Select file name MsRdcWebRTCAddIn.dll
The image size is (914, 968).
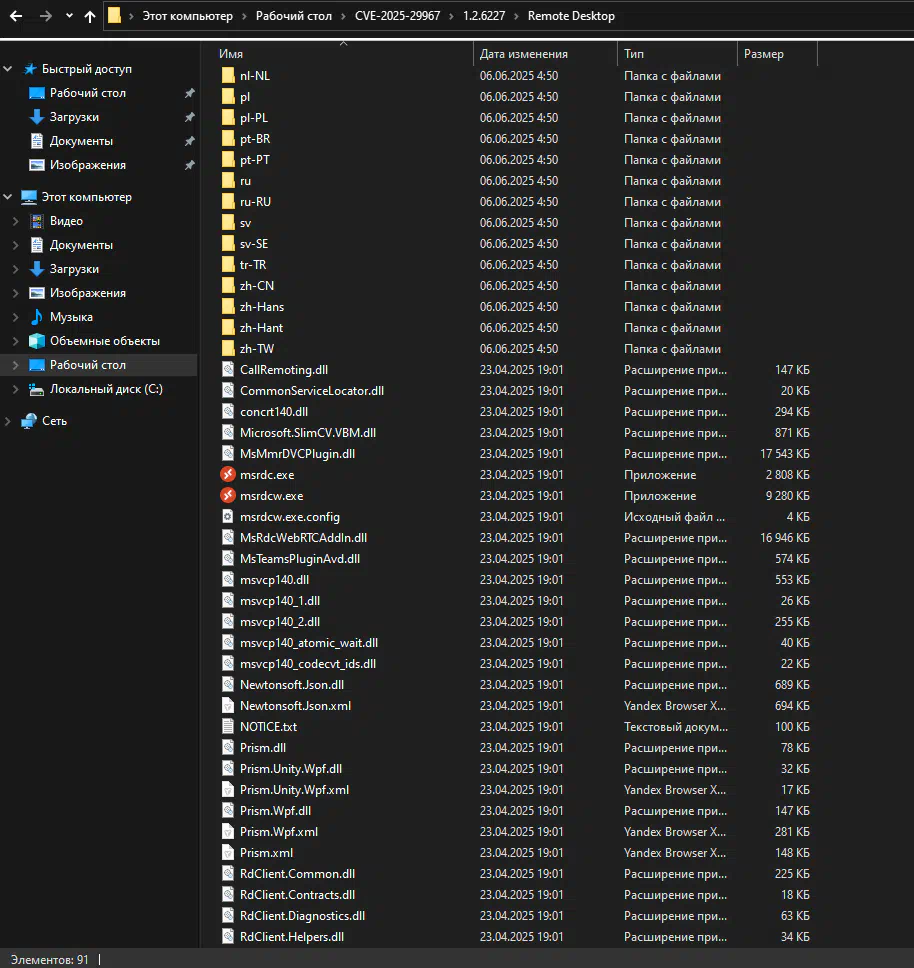pos(303,537)
